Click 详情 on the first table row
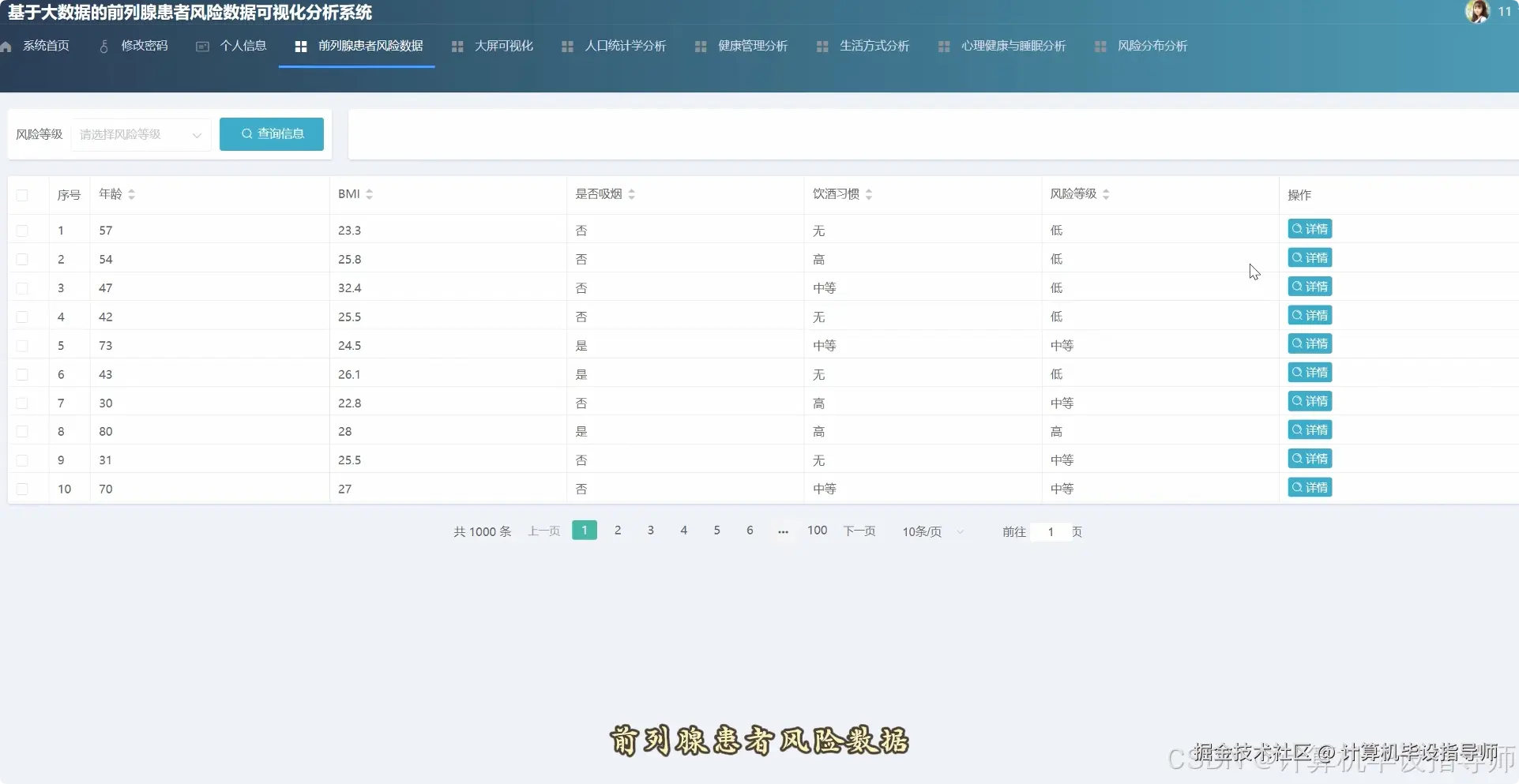This screenshot has width=1519, height=784. click(1309, 228)
